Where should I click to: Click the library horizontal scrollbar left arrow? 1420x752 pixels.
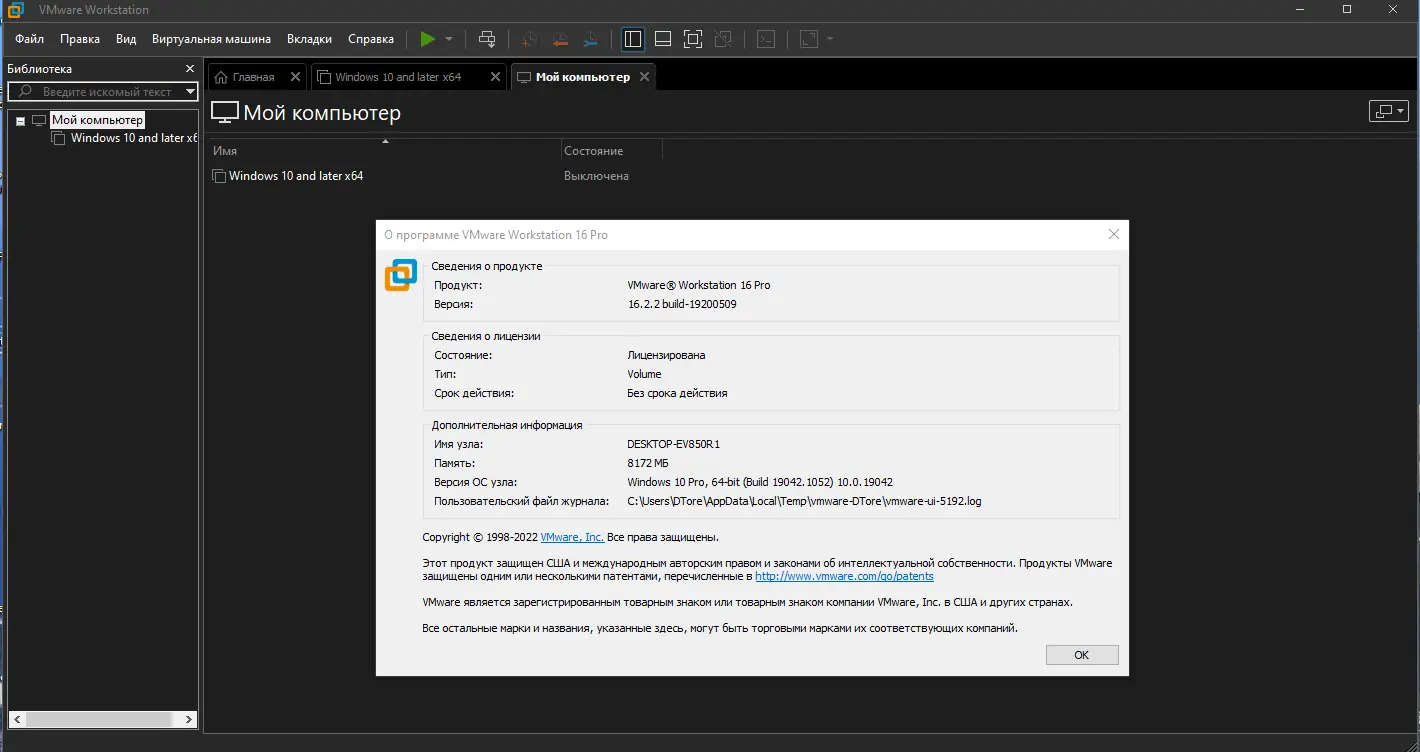(x=15, y=719)
